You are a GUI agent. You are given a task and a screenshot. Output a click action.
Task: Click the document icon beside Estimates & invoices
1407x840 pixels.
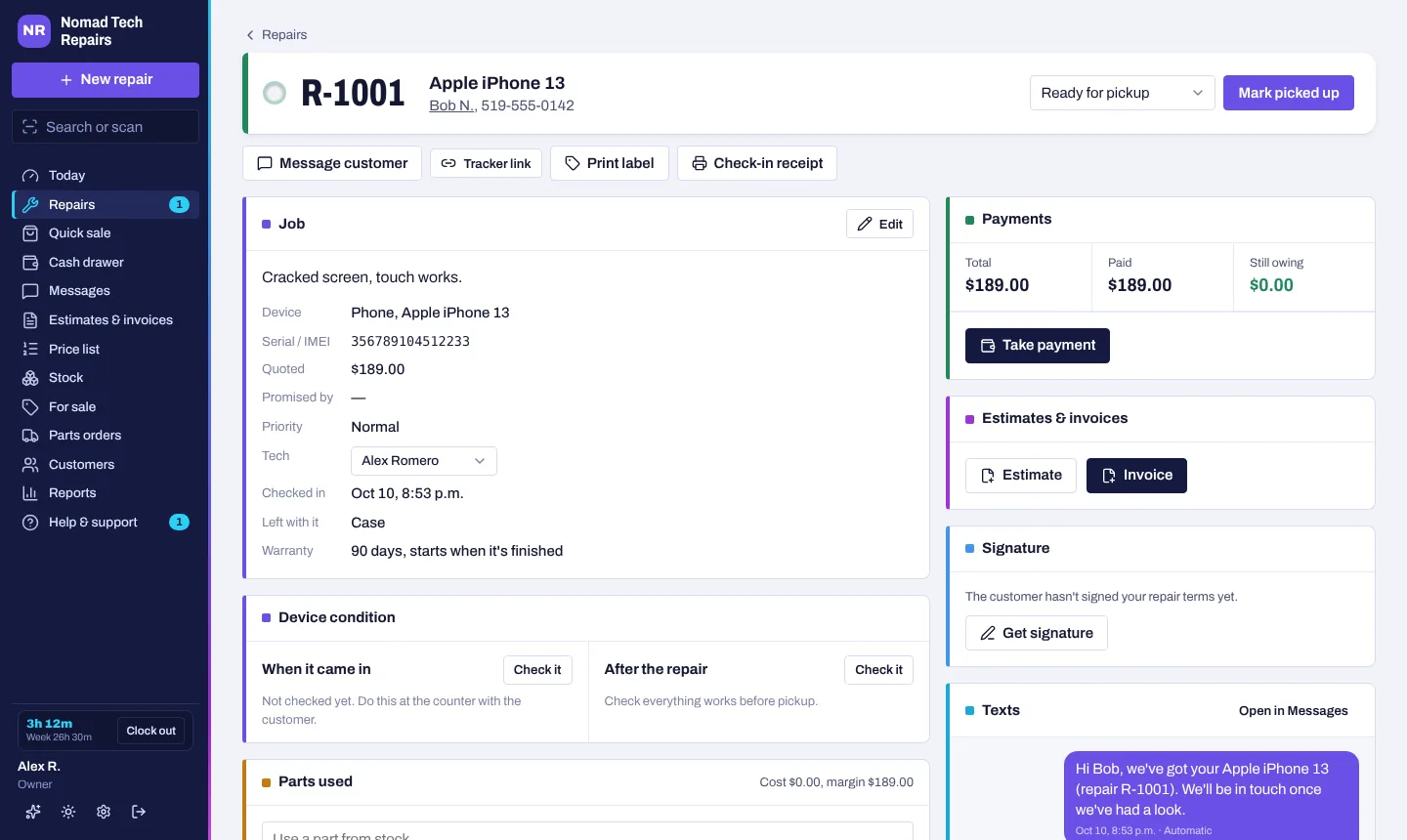click(x=30, y=320)
